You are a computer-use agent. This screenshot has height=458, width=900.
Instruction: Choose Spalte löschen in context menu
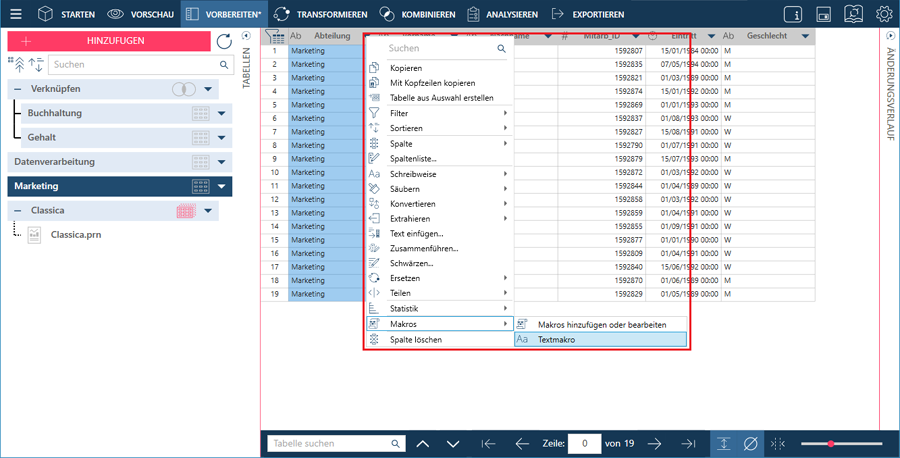pyautogui.click(x=416, y=340)
